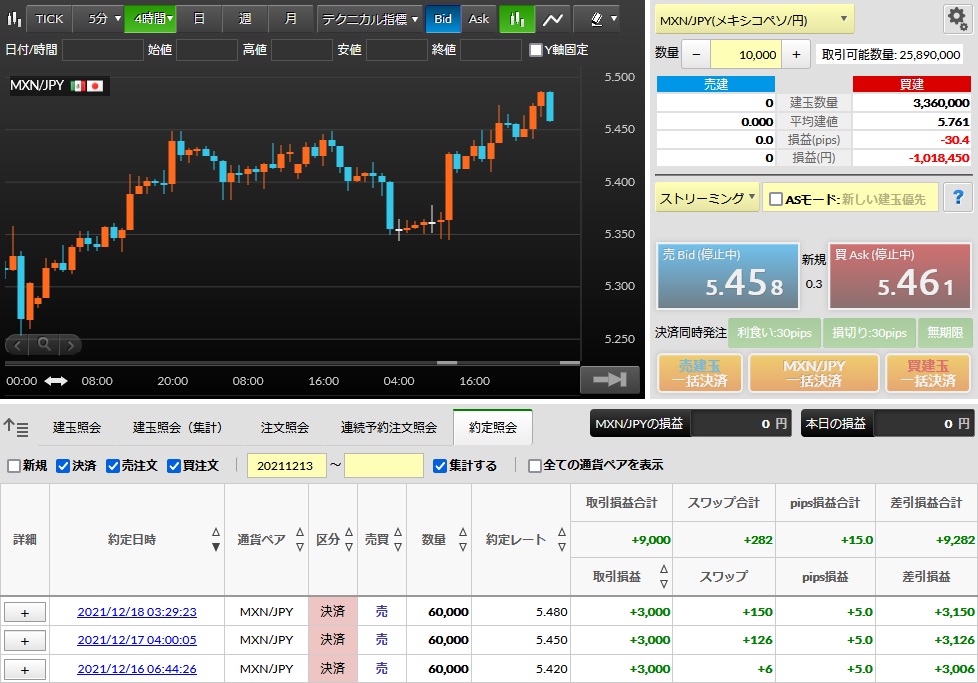The width and height of the screenshot is (978, 683).
Task: Click 買建玉一括決済 button
Action: [928, 373]
